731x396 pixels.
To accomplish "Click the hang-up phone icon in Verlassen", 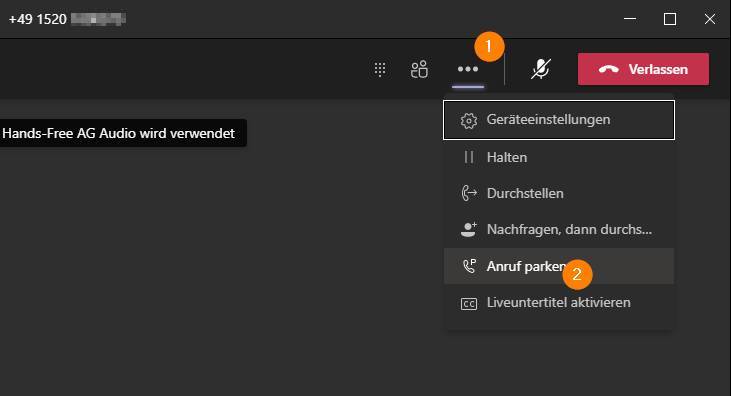I will pyautogui.click(x=609, y=69).
